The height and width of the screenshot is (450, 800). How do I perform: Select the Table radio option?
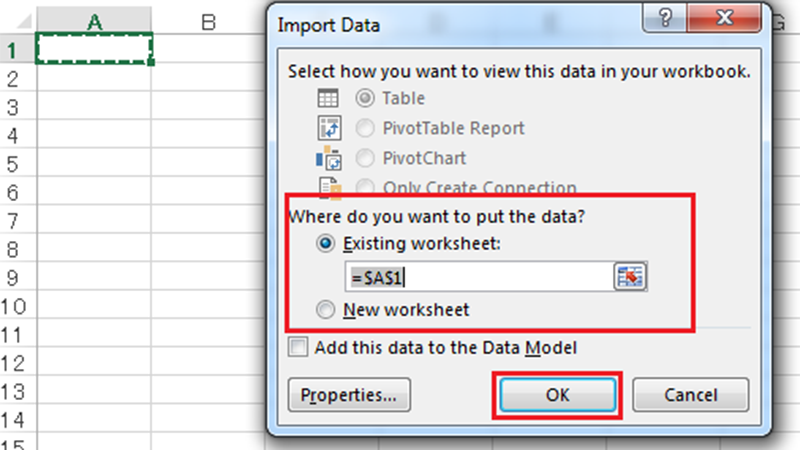coord(365,98)
